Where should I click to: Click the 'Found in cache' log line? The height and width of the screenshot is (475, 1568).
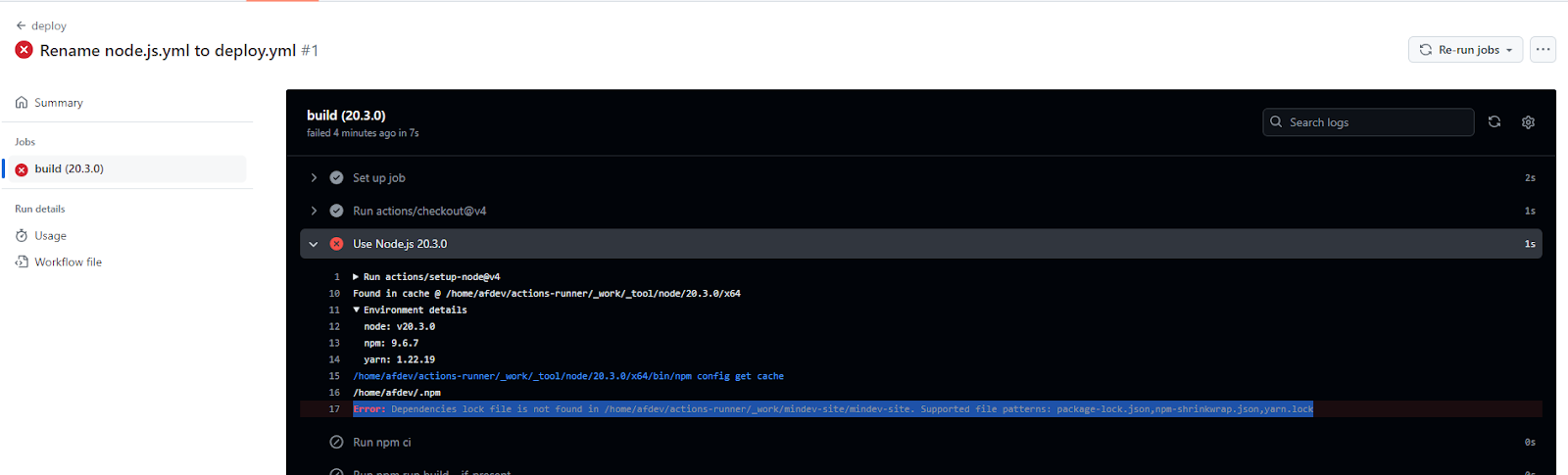(x=547, y=294)
